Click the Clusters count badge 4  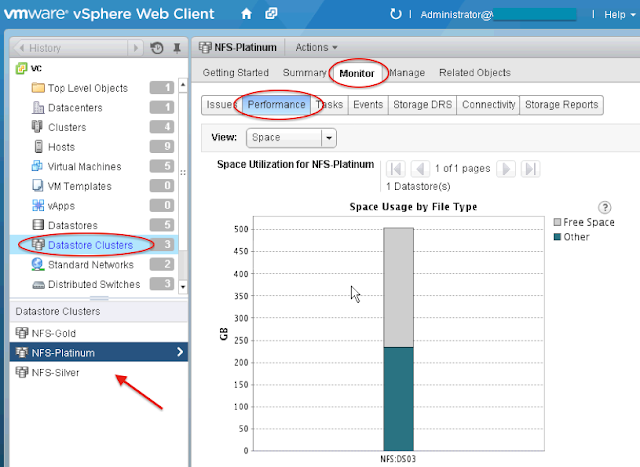pyautogui.click(x=162, y=127)
